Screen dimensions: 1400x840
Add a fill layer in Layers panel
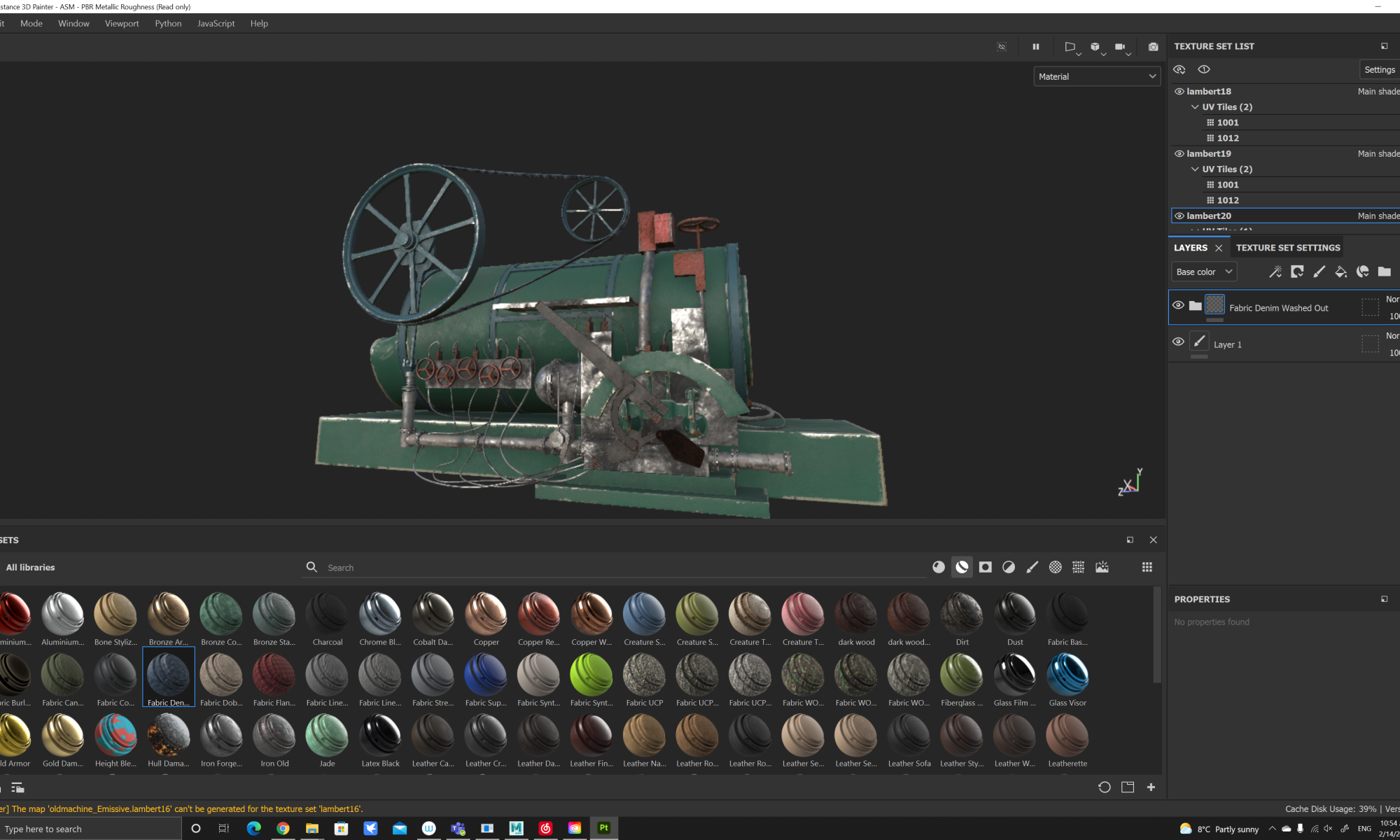(1340, 272)
